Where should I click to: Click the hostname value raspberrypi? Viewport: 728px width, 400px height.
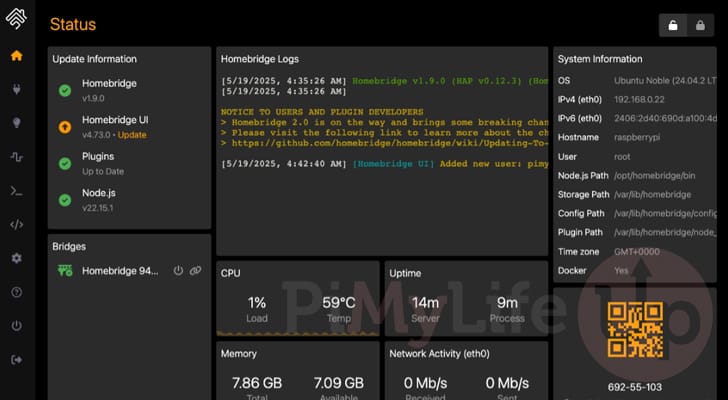click(637, 138)
